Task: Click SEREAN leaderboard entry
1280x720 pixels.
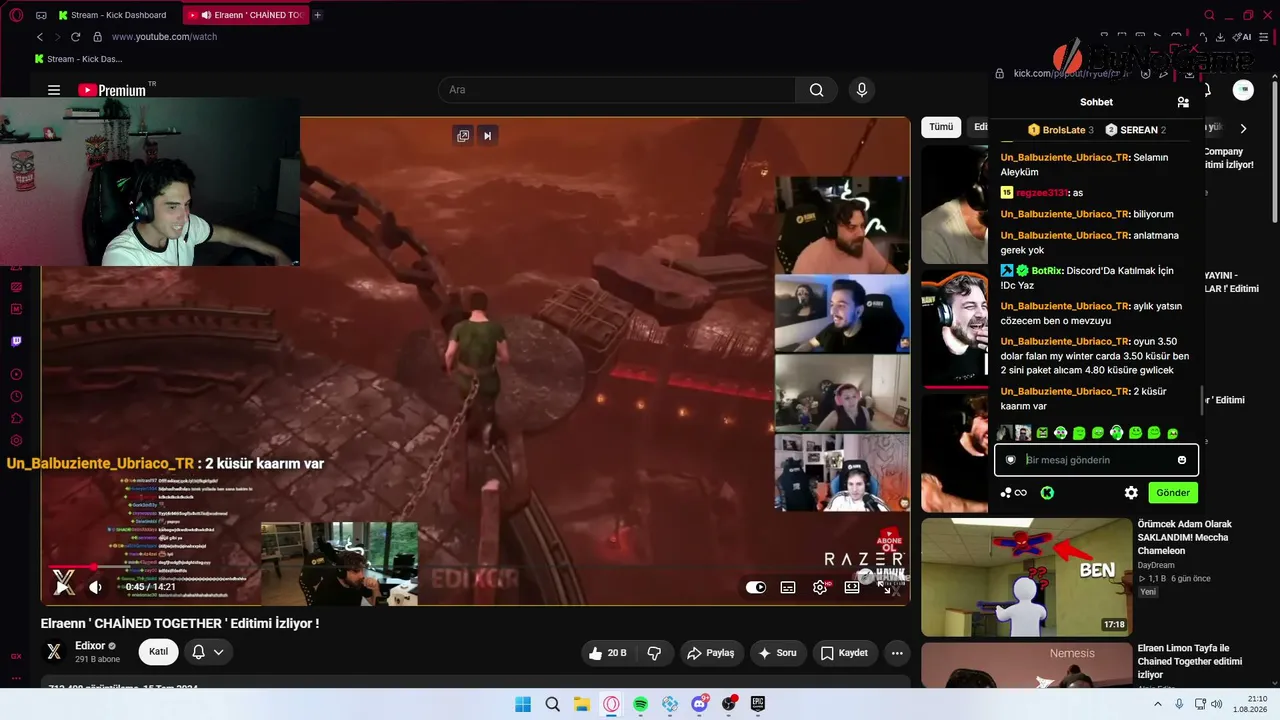Action: tap(1135, 130)
